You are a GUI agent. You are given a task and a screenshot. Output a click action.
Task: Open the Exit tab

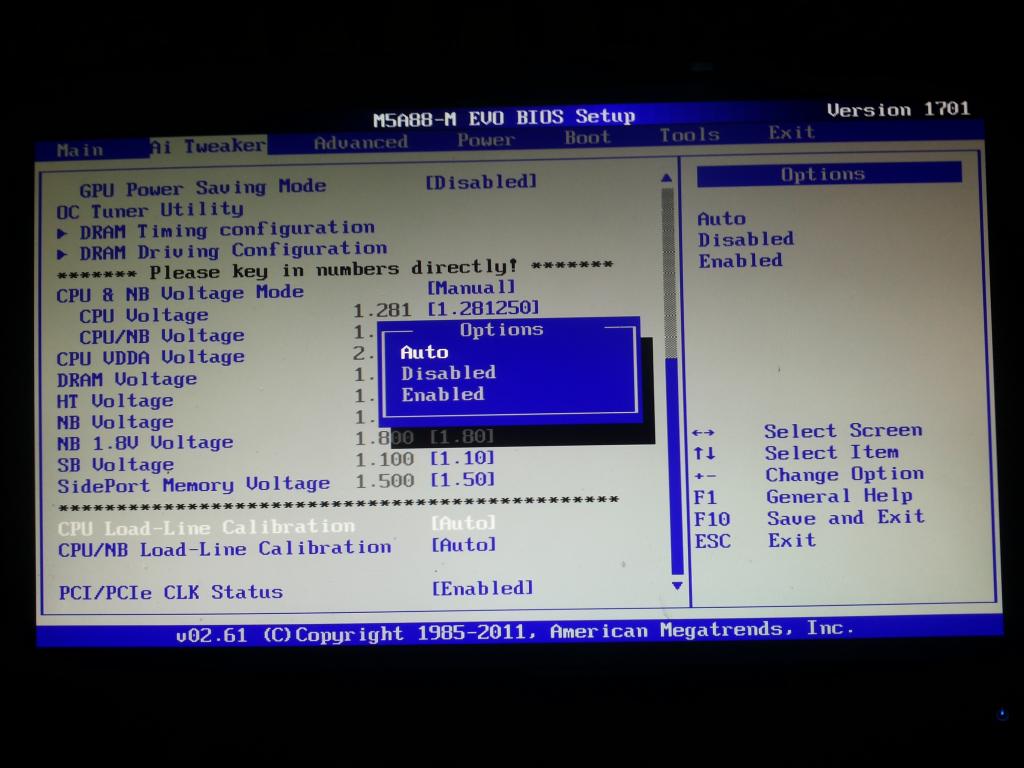click(792, 133)
